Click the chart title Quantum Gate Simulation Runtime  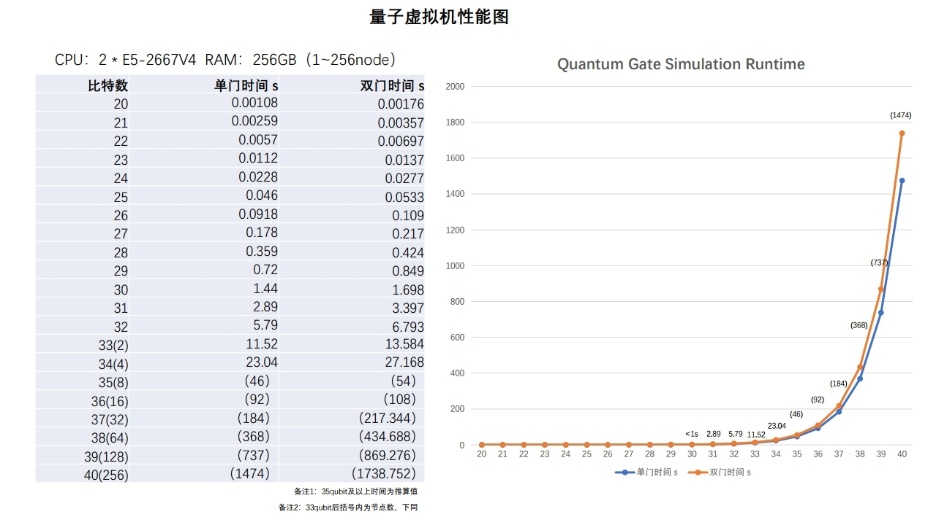(x=680, y=64)
